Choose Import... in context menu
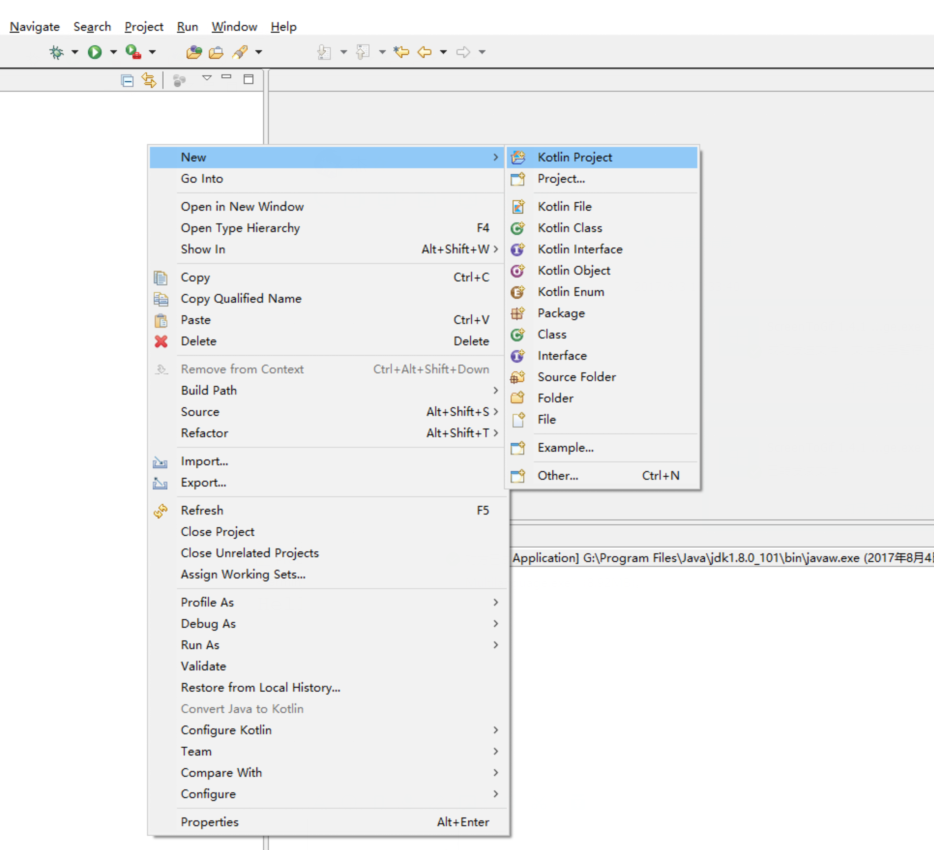This screenshot has height=850, width=934. 327,462
